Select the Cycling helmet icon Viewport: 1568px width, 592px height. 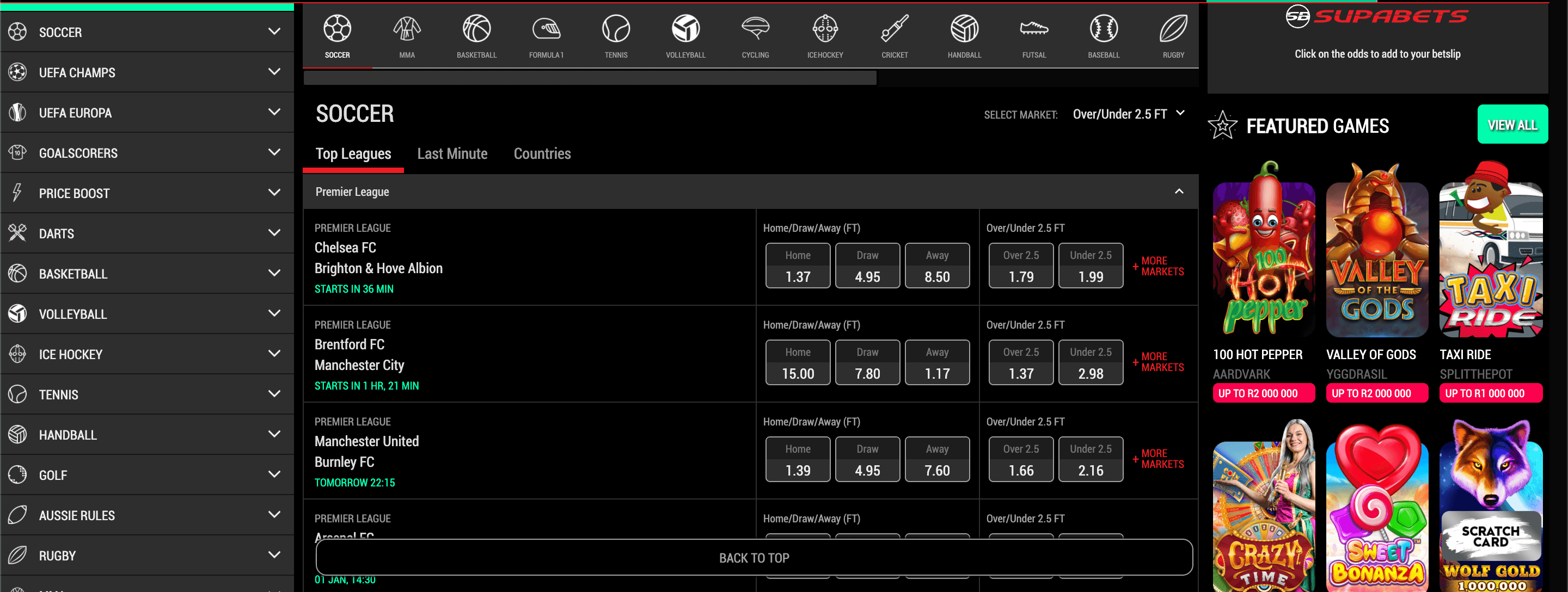click(x=755, y=29)
